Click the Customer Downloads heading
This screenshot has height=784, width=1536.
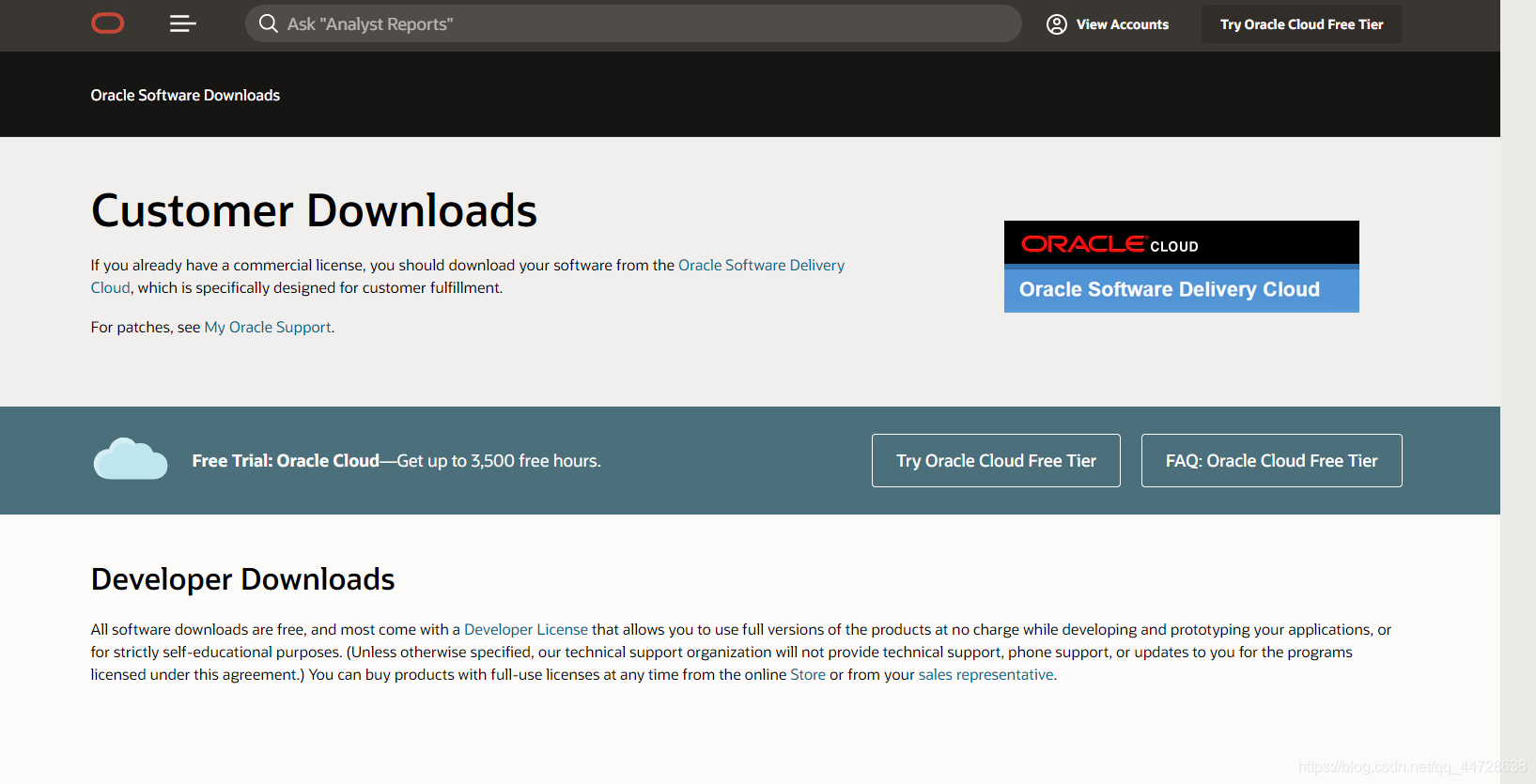click(x=314, y=210)
